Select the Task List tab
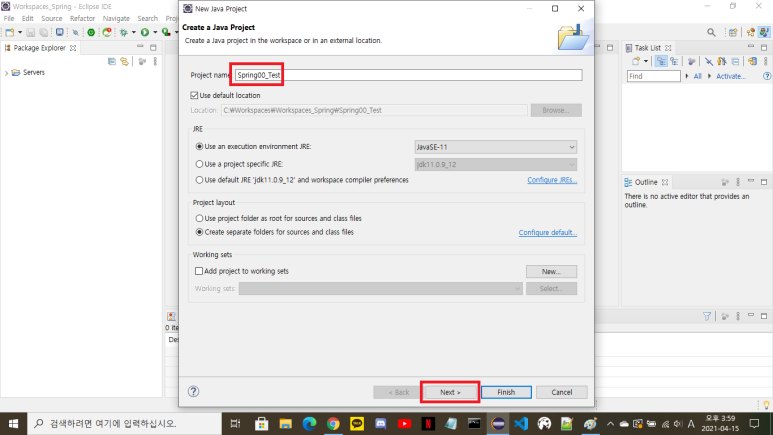 pyautogui.click(x=648, y=48)
